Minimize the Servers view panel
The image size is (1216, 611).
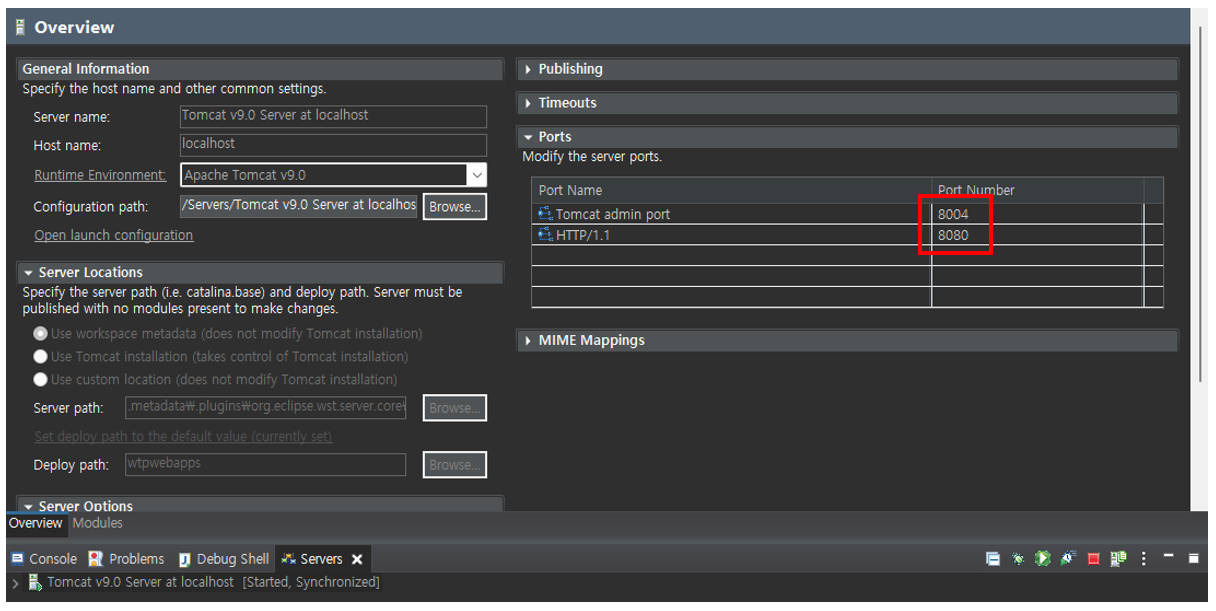coord(1169,556)
